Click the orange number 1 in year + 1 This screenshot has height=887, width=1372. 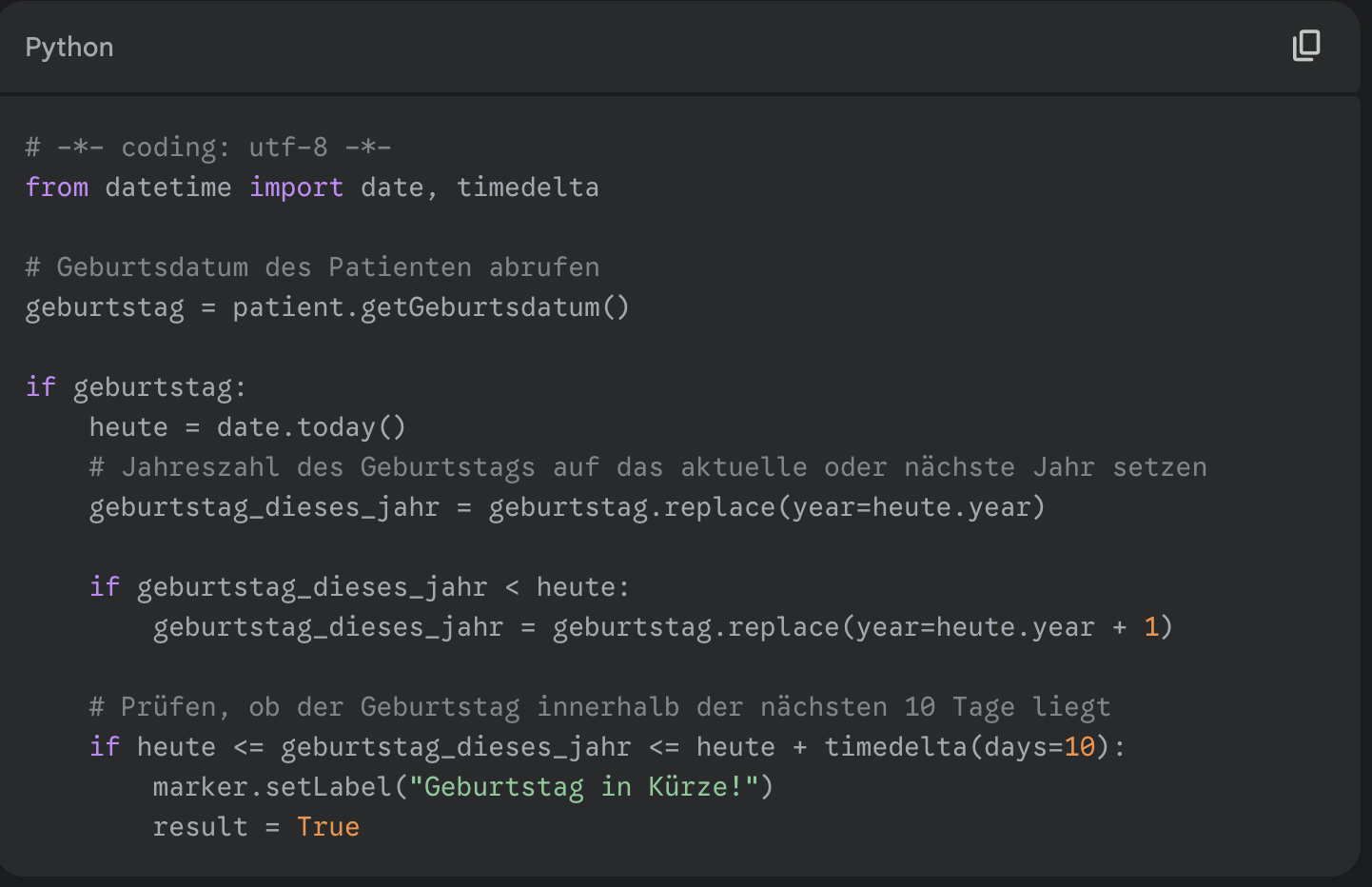click(1151, 627)
